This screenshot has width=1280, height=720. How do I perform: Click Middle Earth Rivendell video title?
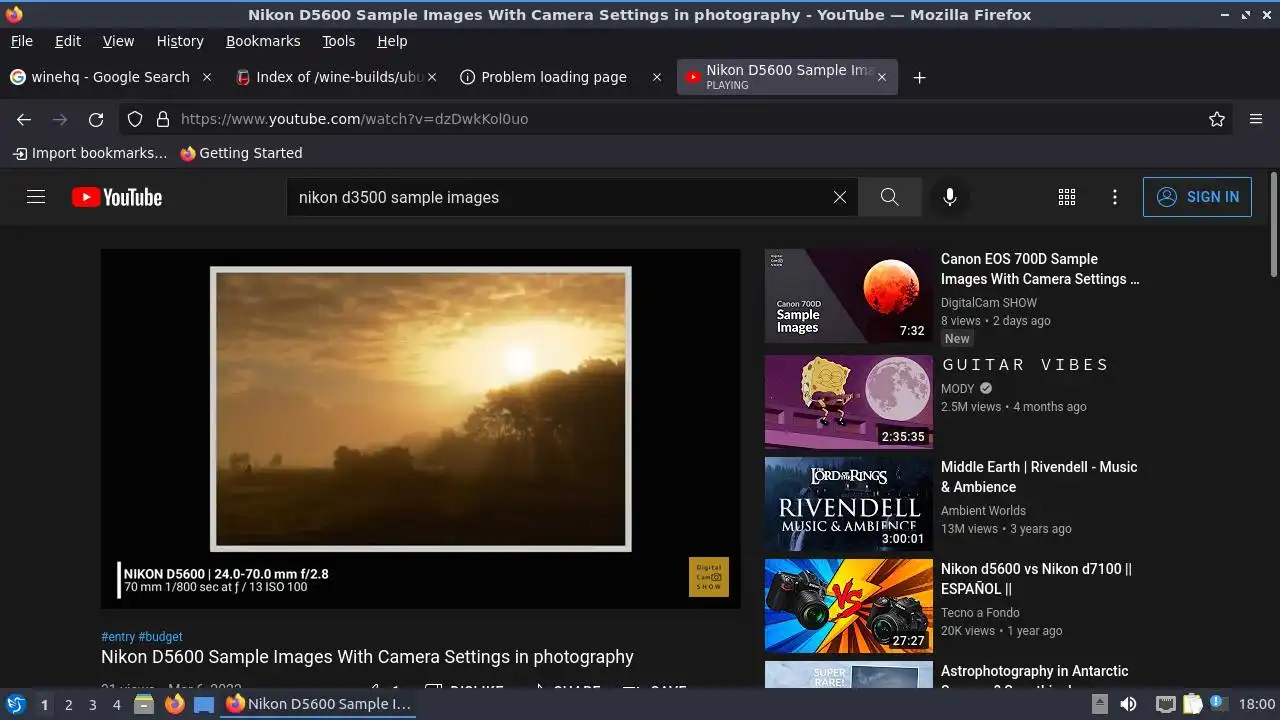1039,477
